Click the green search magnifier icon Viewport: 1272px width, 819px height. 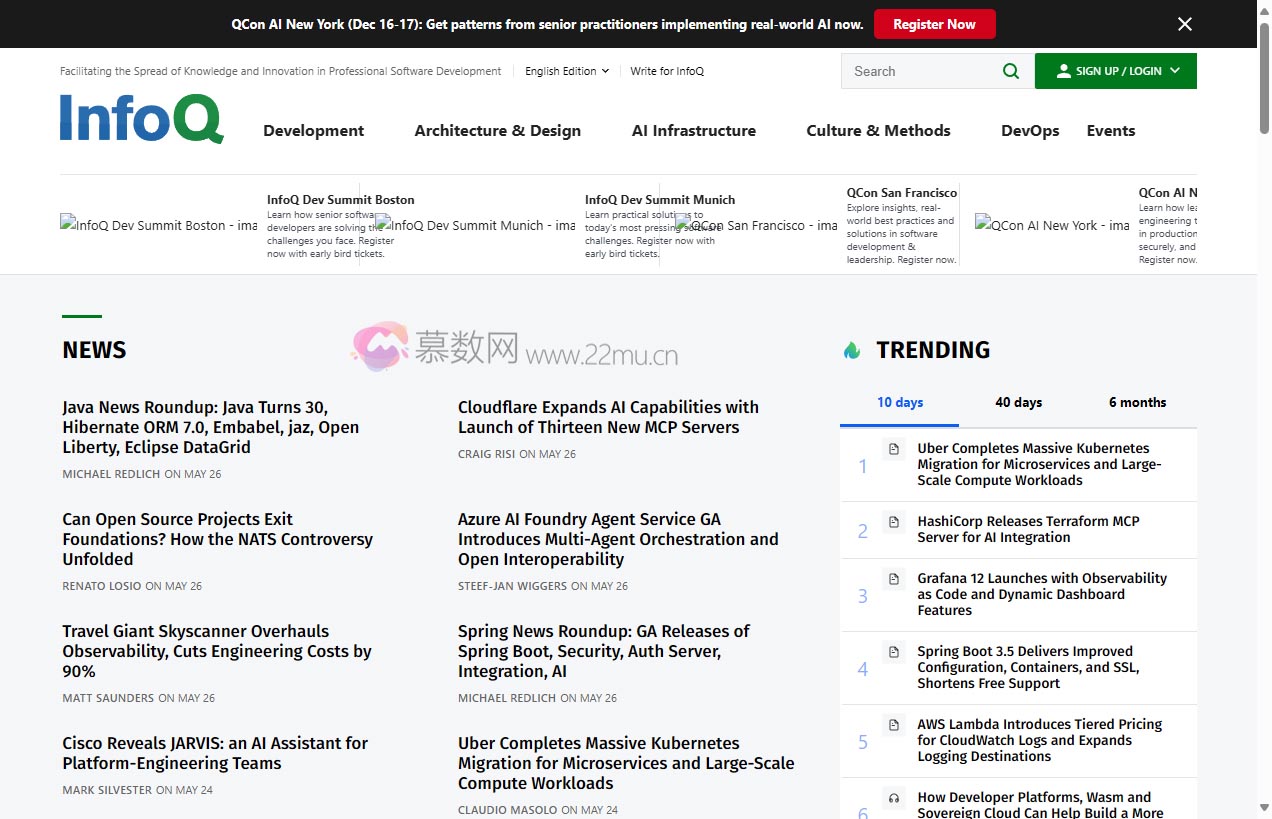[x=1011, y=71]
